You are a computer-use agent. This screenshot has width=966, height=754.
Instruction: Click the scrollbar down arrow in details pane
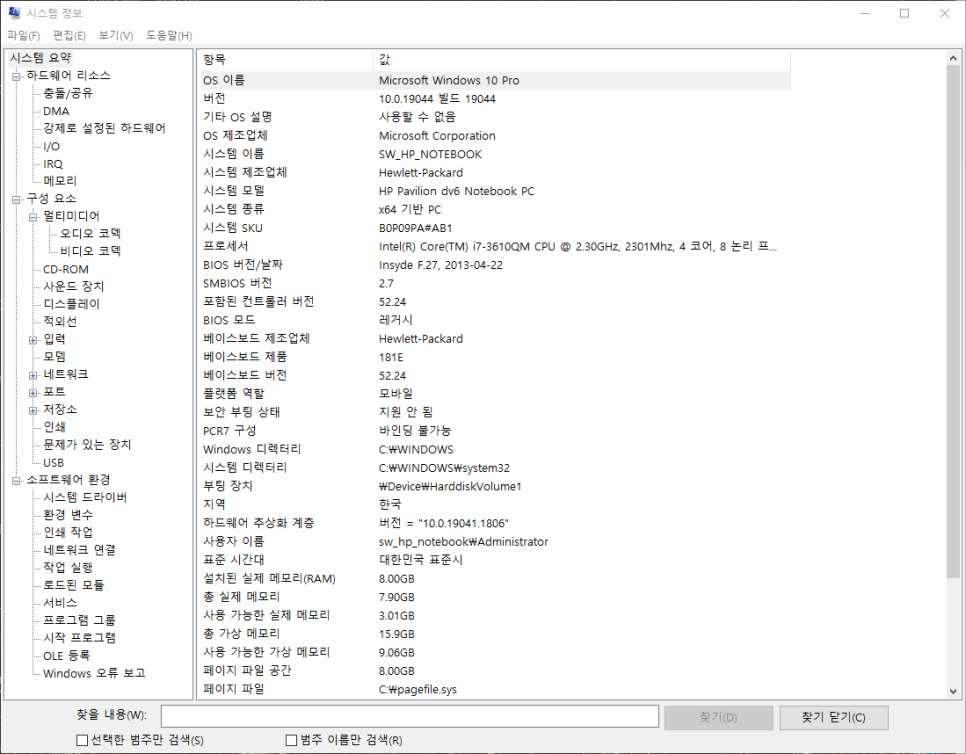(x=953, y=691)
